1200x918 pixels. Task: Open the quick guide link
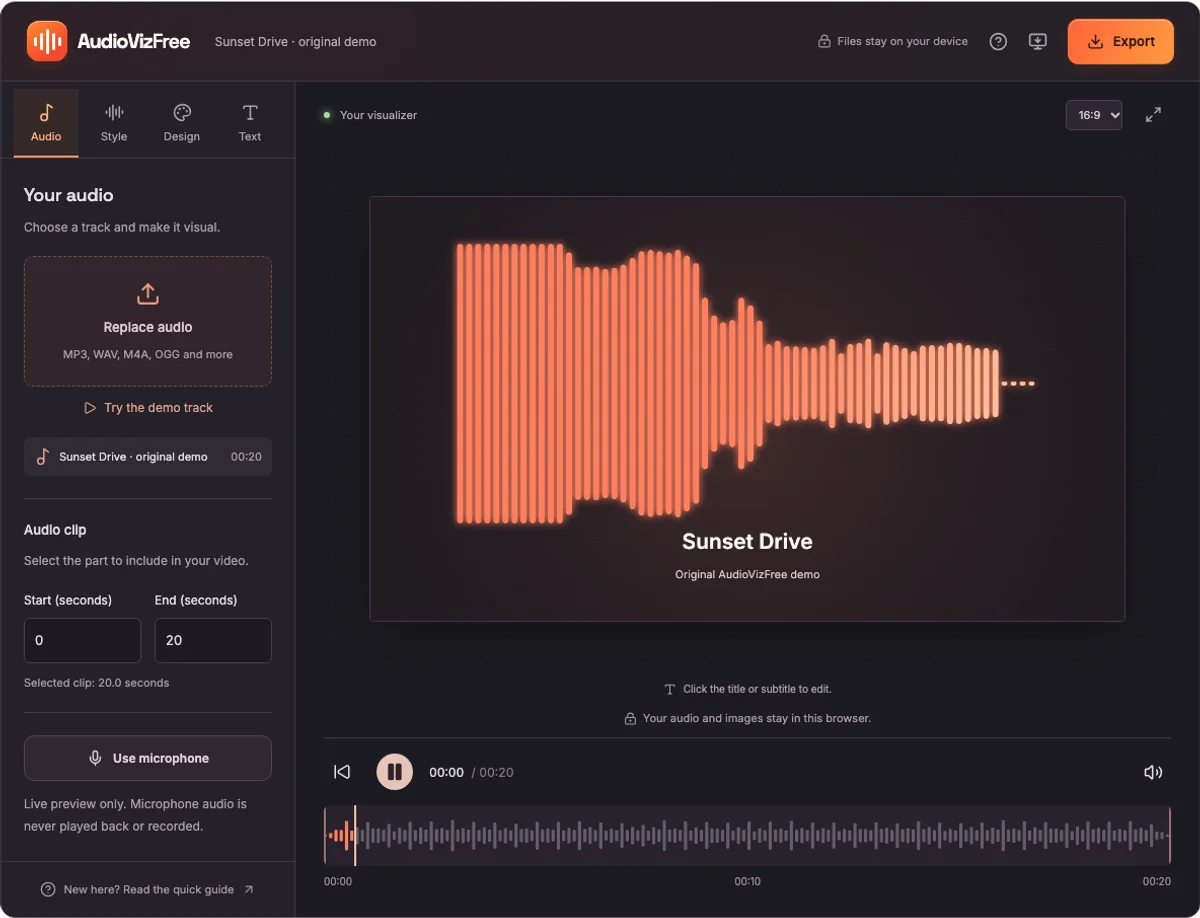click(148, 889)
